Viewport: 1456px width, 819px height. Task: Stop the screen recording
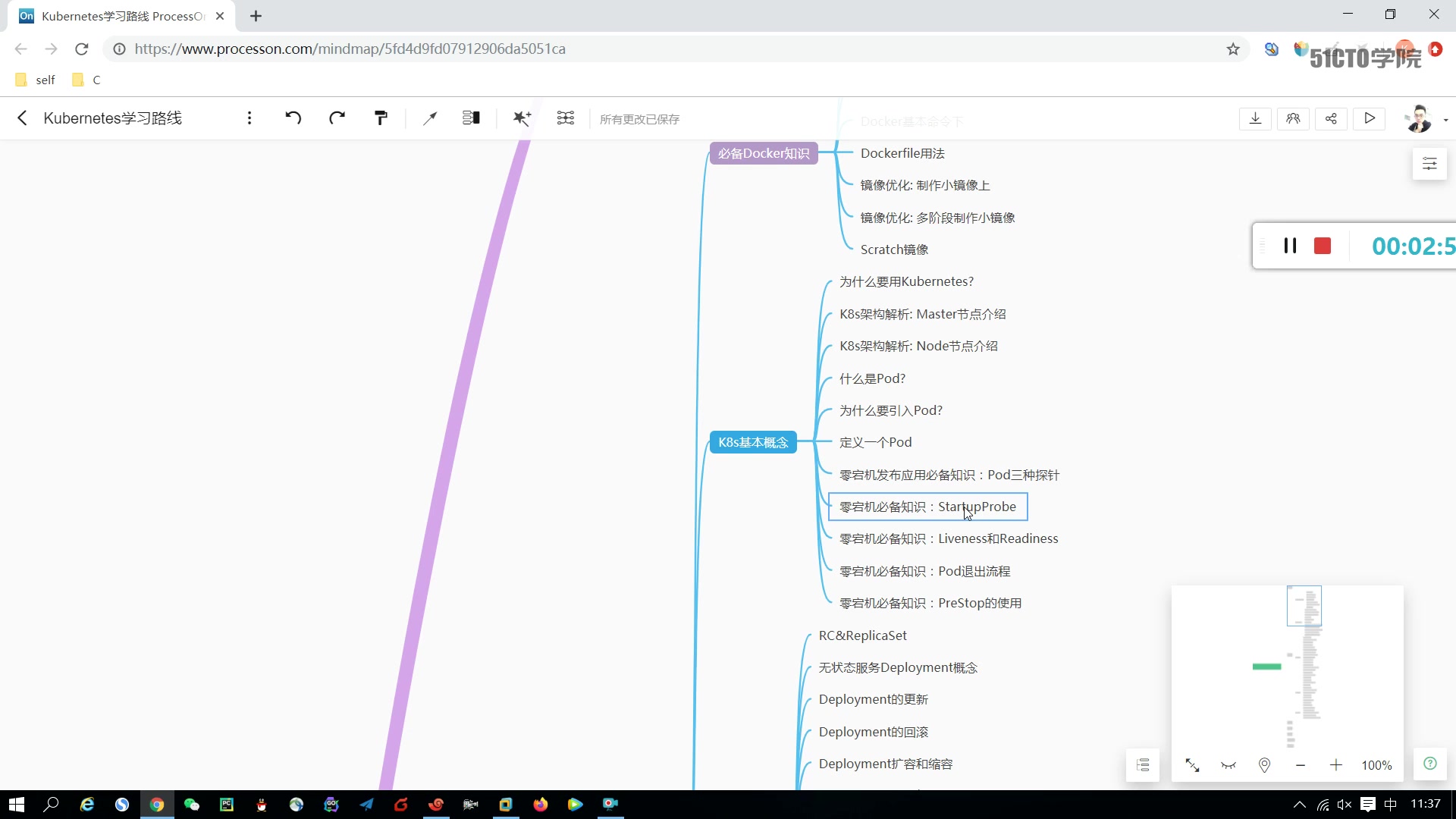[x=1323, y=246]
